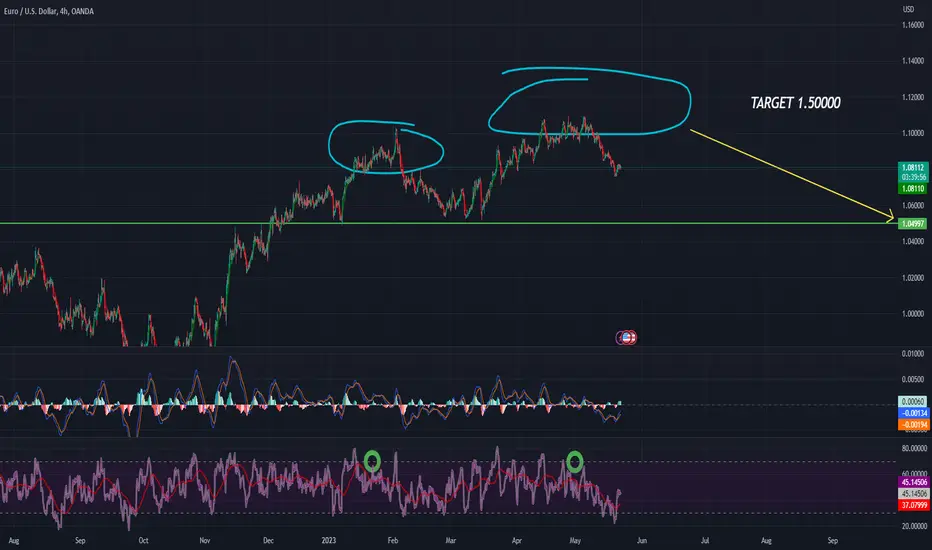The image size is (932, 550).
Task: Click the 1.14000 price axis label
Action: click(x=913, y=61)
